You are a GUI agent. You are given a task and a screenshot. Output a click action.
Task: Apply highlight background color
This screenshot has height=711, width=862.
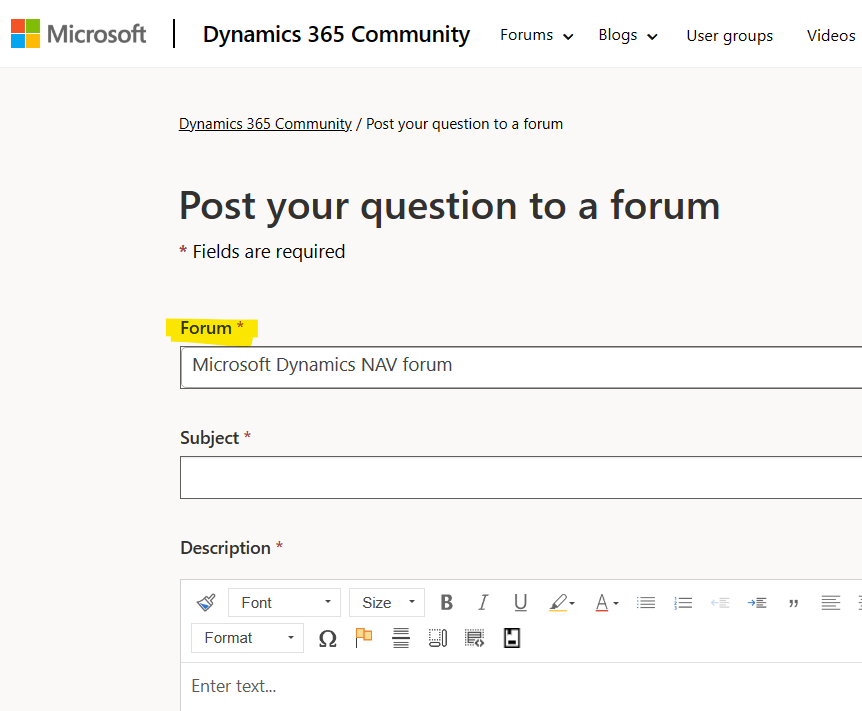(x=558, y=603)
